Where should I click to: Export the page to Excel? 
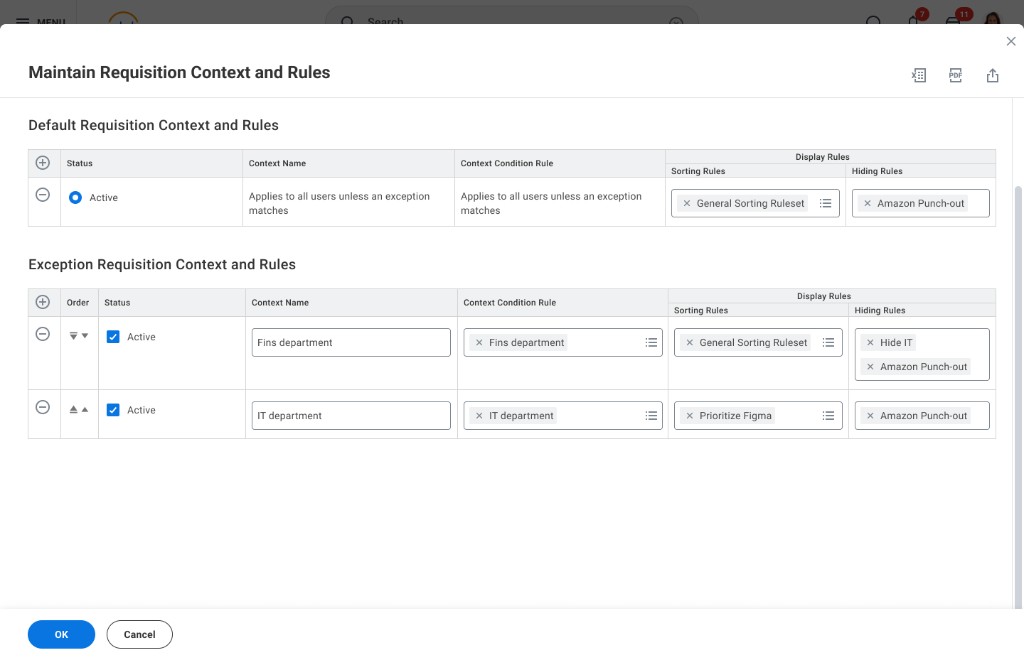[919, 76]
